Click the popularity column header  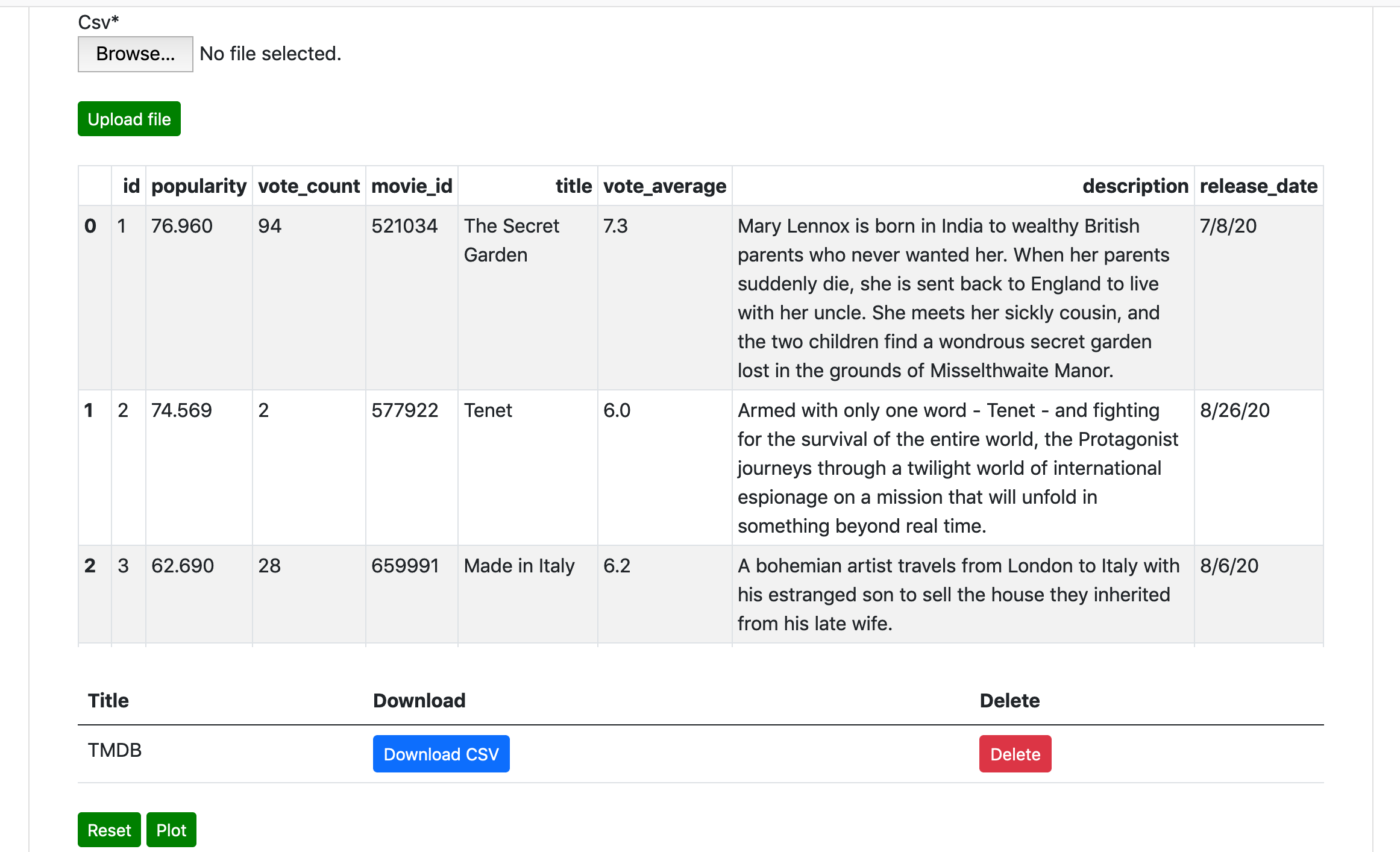[x=198, y=186]
